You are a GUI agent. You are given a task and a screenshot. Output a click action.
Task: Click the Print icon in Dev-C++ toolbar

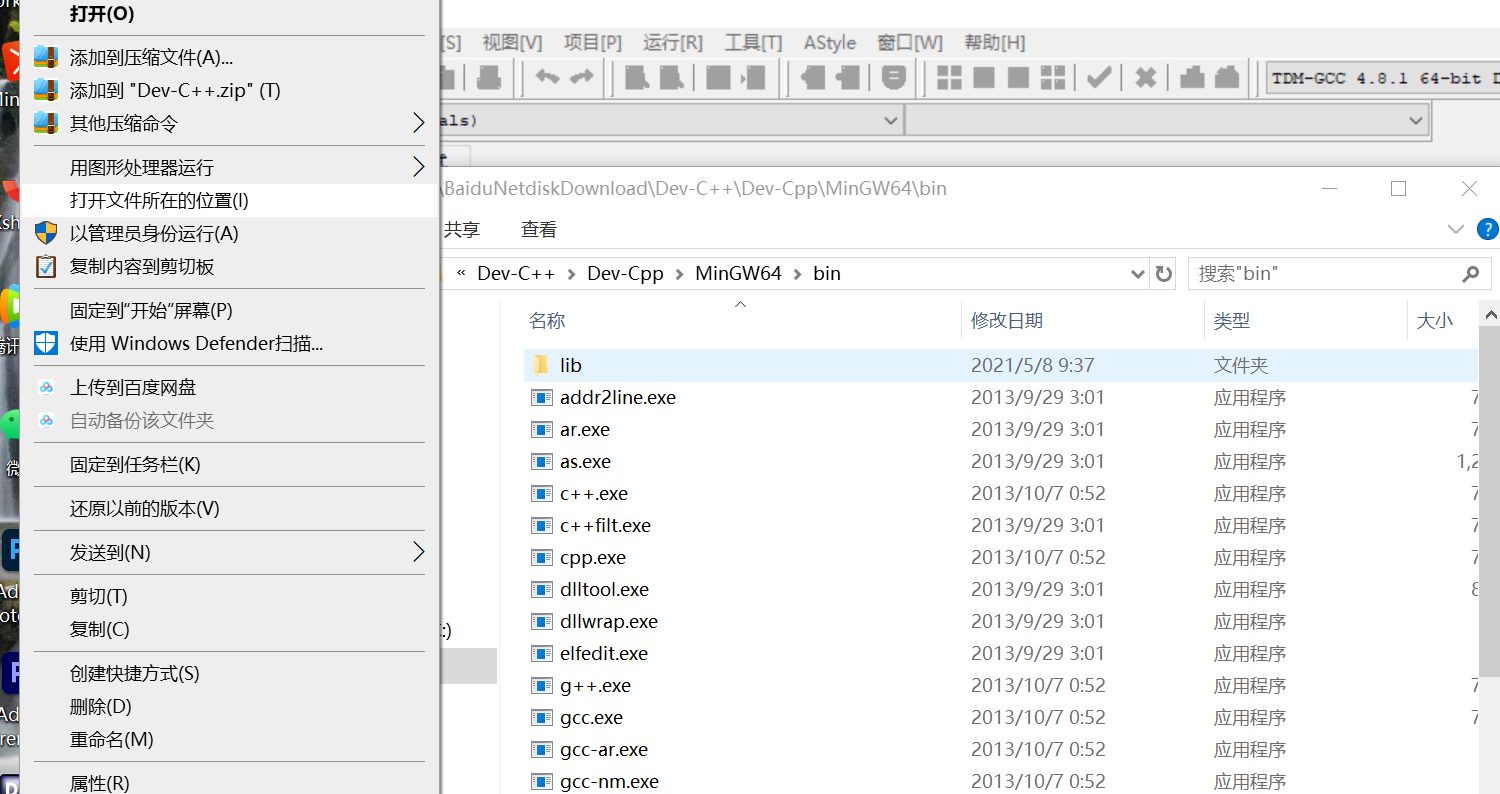(489, 77)
